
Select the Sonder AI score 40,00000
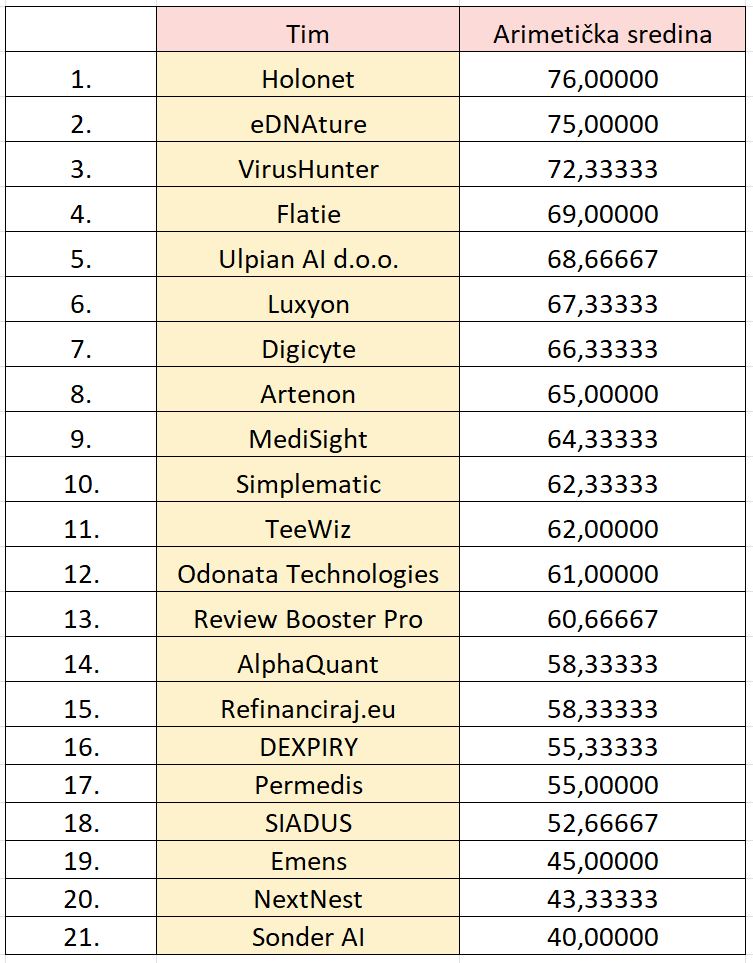[x=602, y=937]
